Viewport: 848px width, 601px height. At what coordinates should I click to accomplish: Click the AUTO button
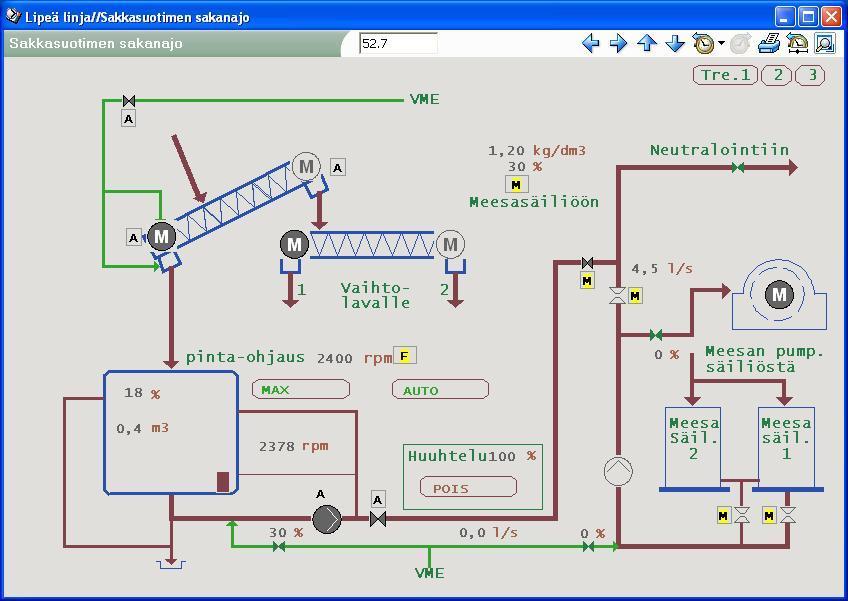click(x=440, y=389)
